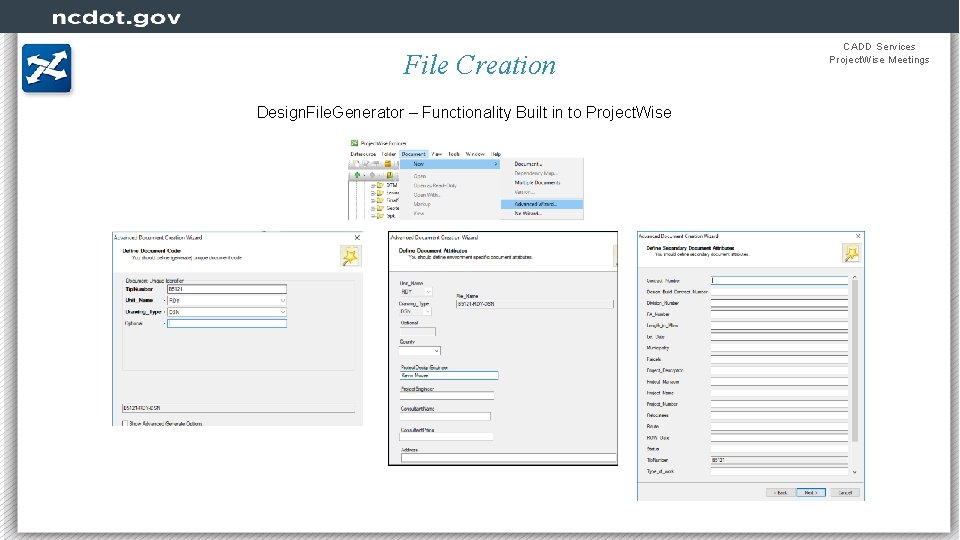Click scrollbar up arrow in Secondary Attributes
The image size is (960, 540).
[x=855, y=277]
